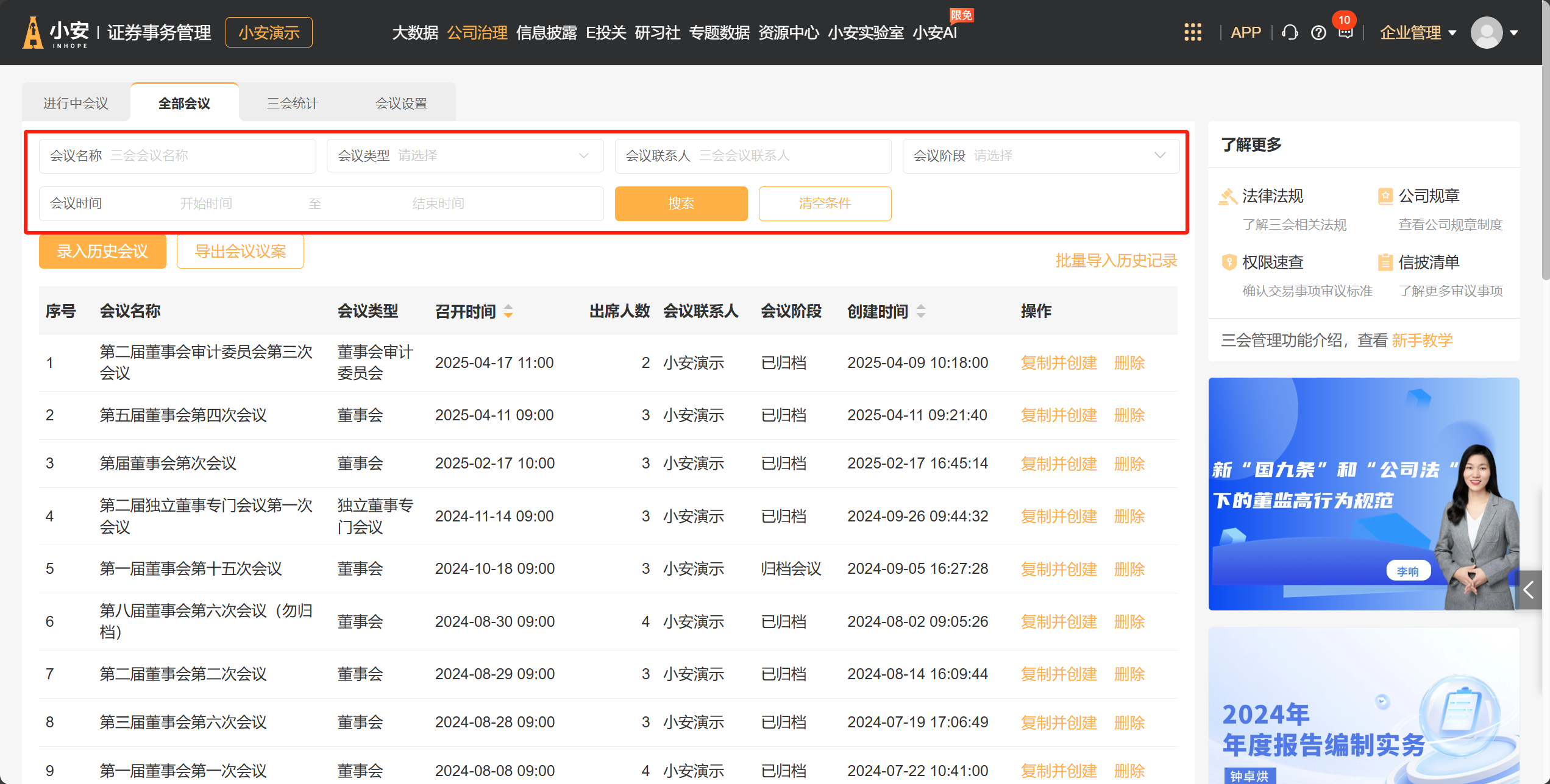Open the 会议阶段 dropdown
The width and height of the screenshot is (1550, 784).
click(x=1040, y=155)
